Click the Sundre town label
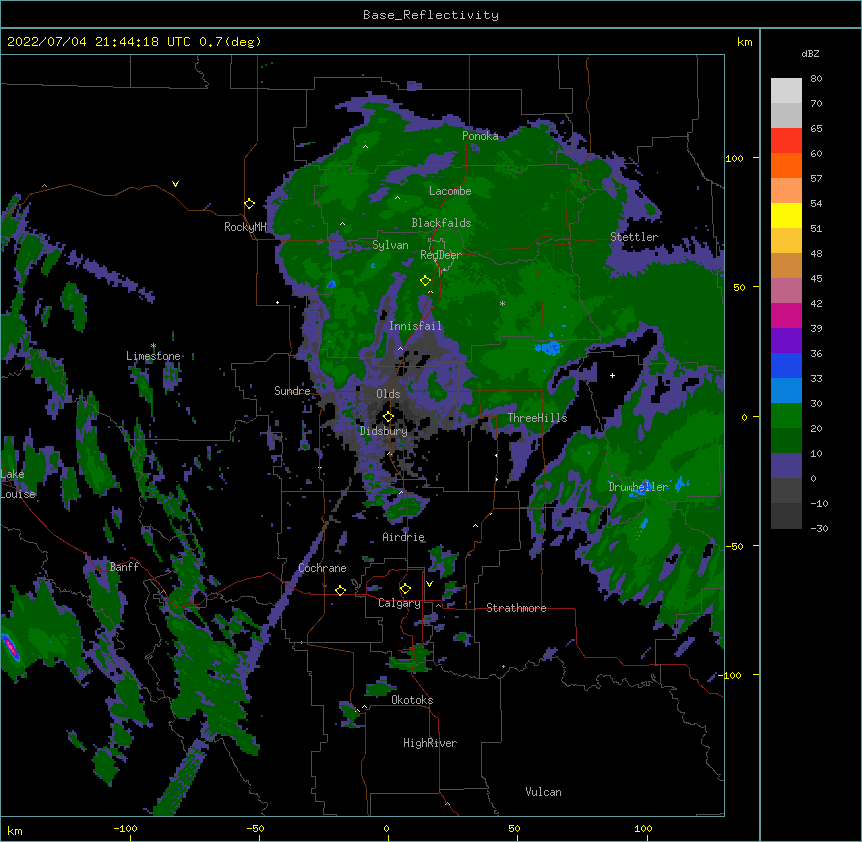The image size is (862, 842). click(x=292, y=391)
